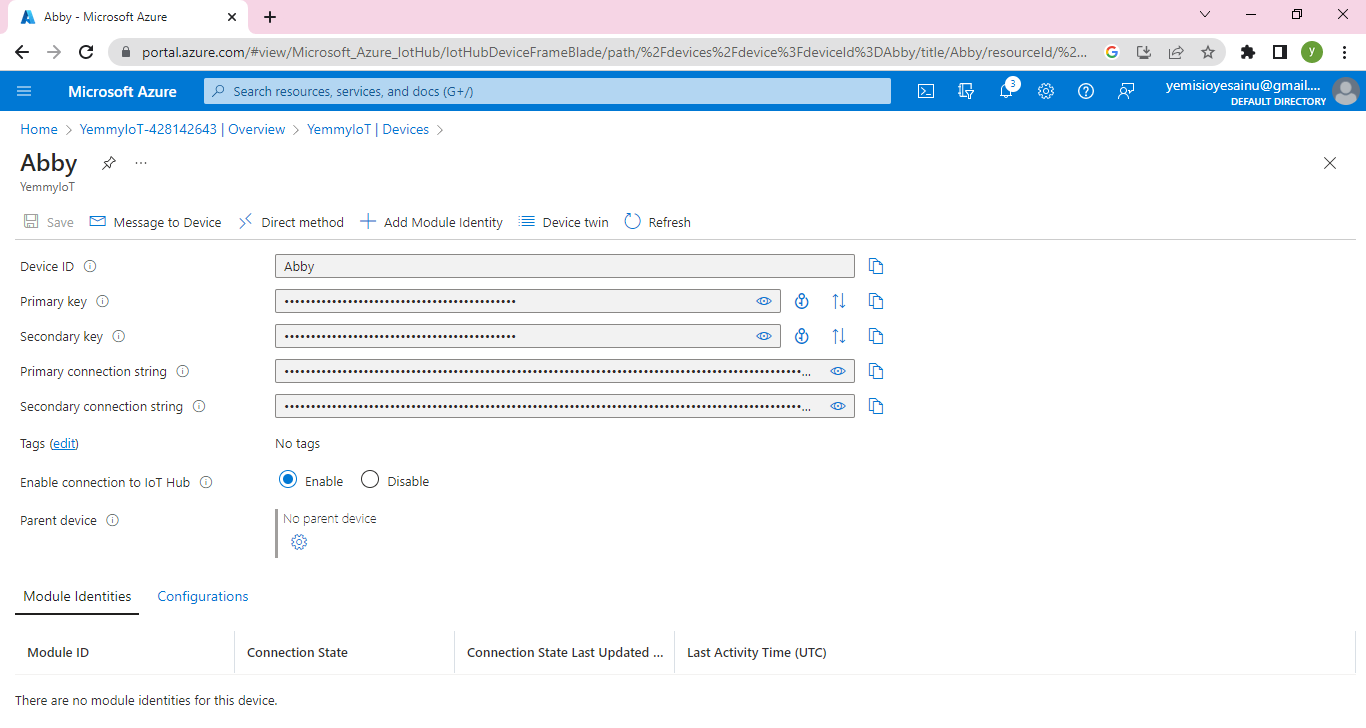
Task: Click Add Module Identity
Action: click(x=431, y=222)
